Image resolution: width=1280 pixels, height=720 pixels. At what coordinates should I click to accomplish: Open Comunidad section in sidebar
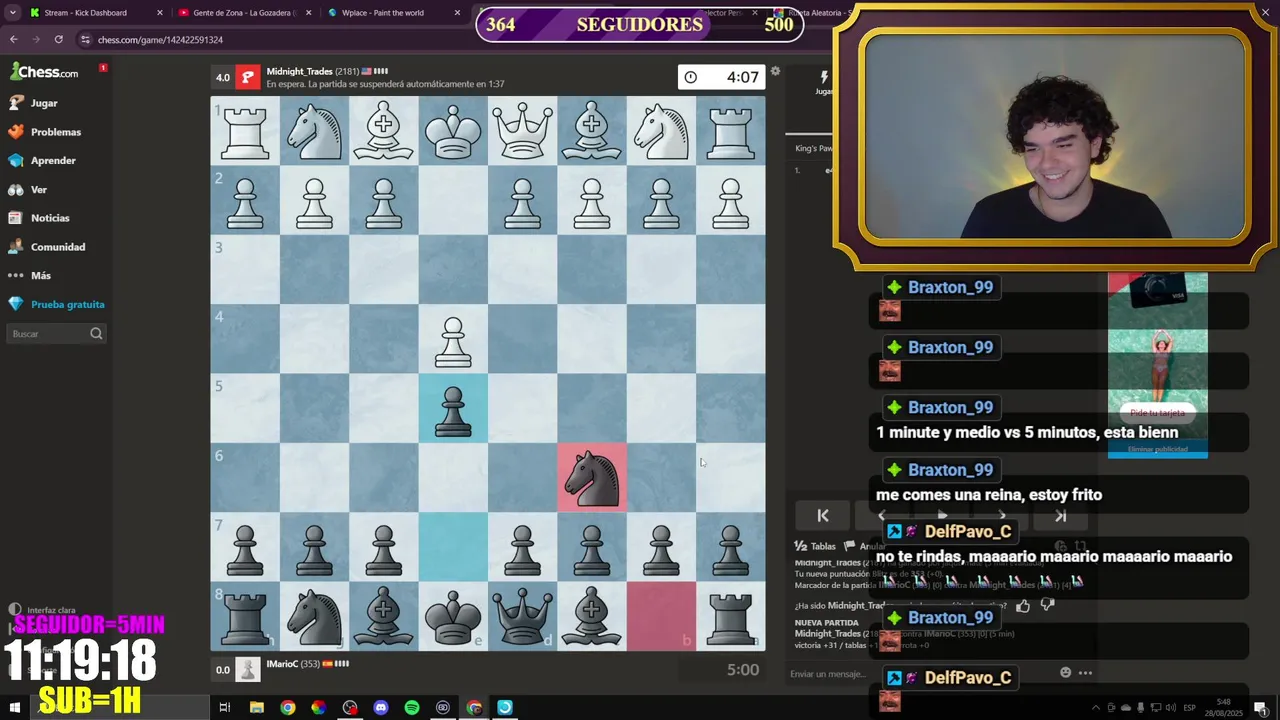[47, 247]
